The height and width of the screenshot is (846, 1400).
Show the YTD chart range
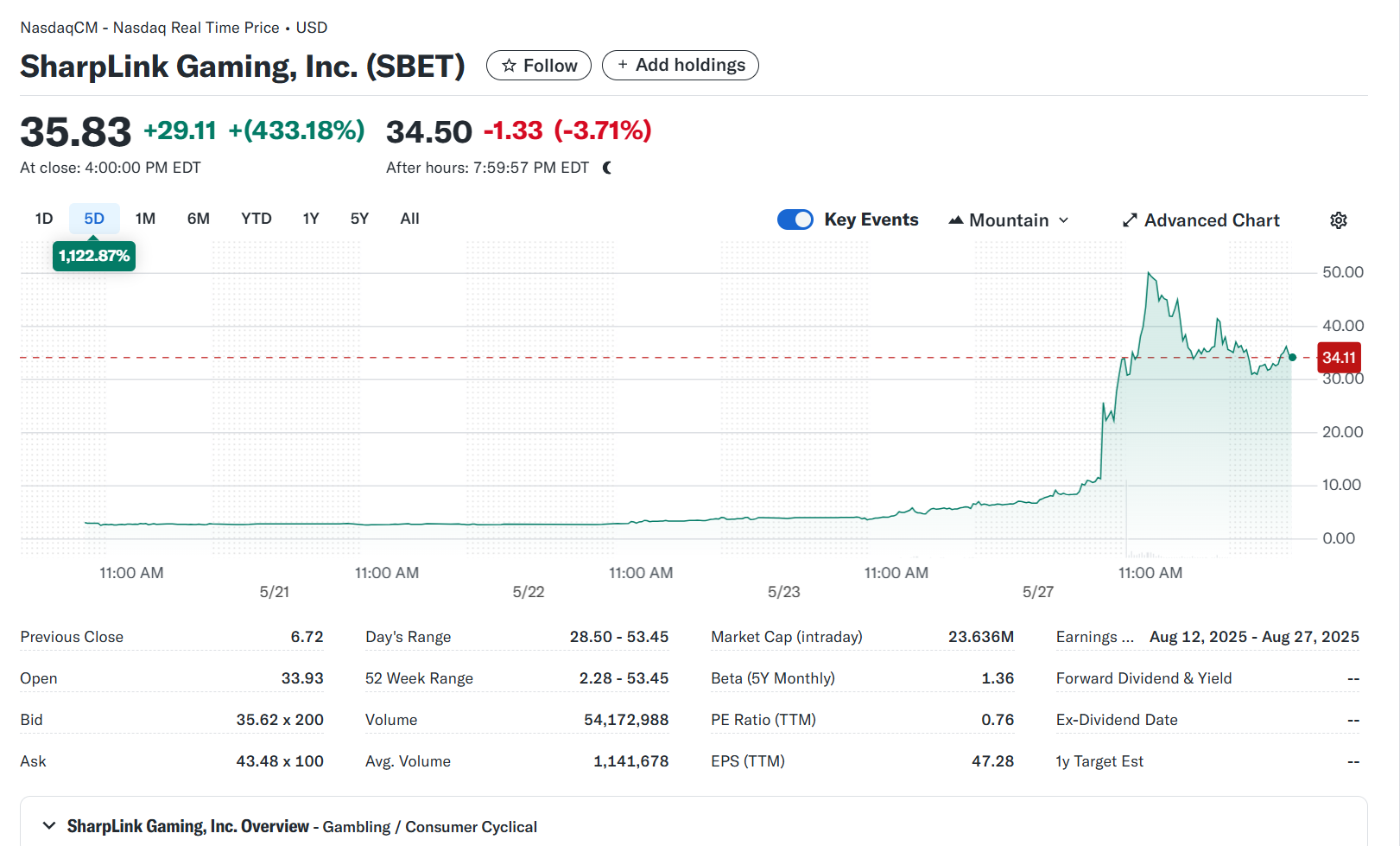pyautogui.click(x=256, y=219)
